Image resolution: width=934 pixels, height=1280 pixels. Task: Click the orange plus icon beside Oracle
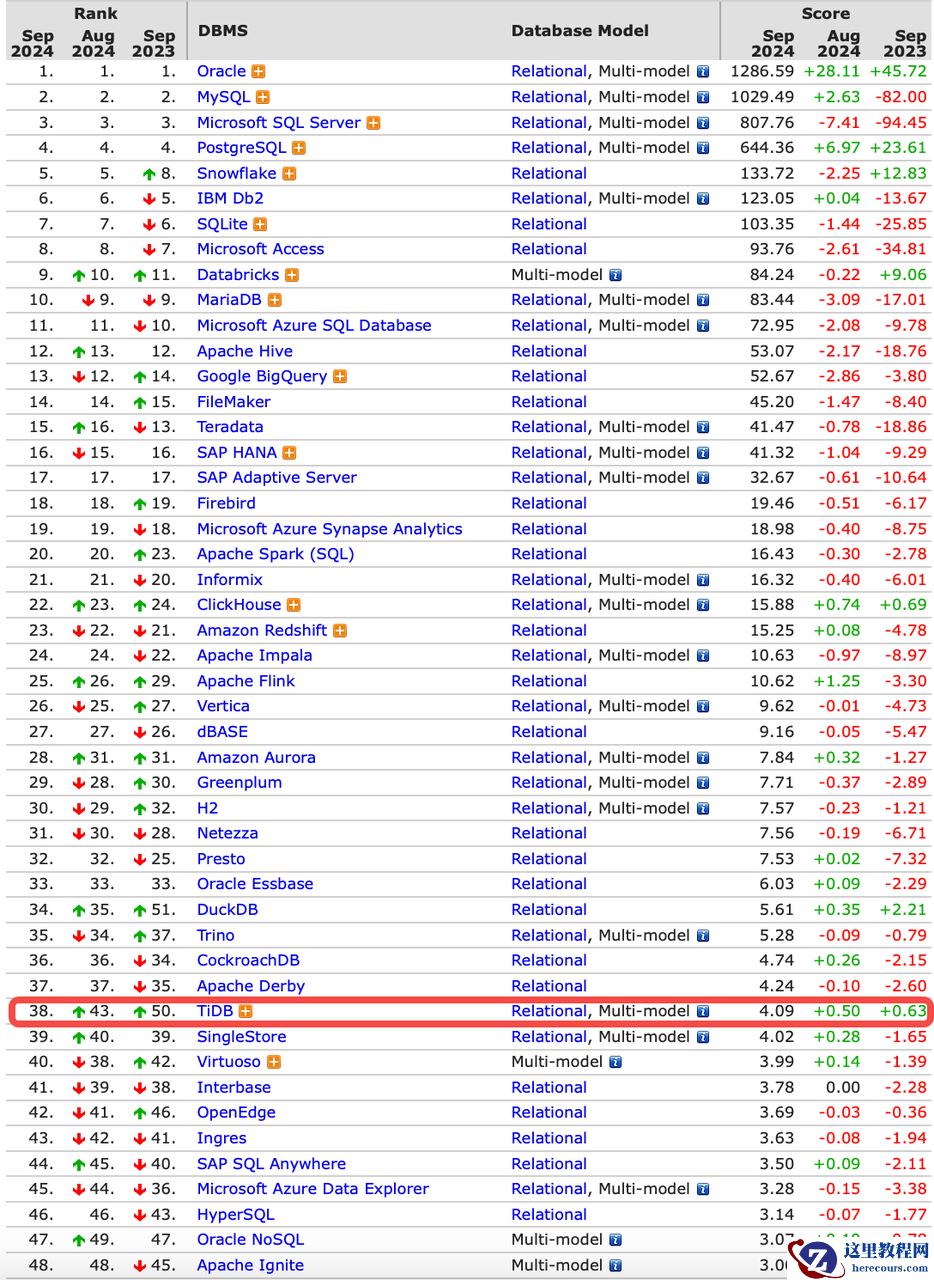259,72
